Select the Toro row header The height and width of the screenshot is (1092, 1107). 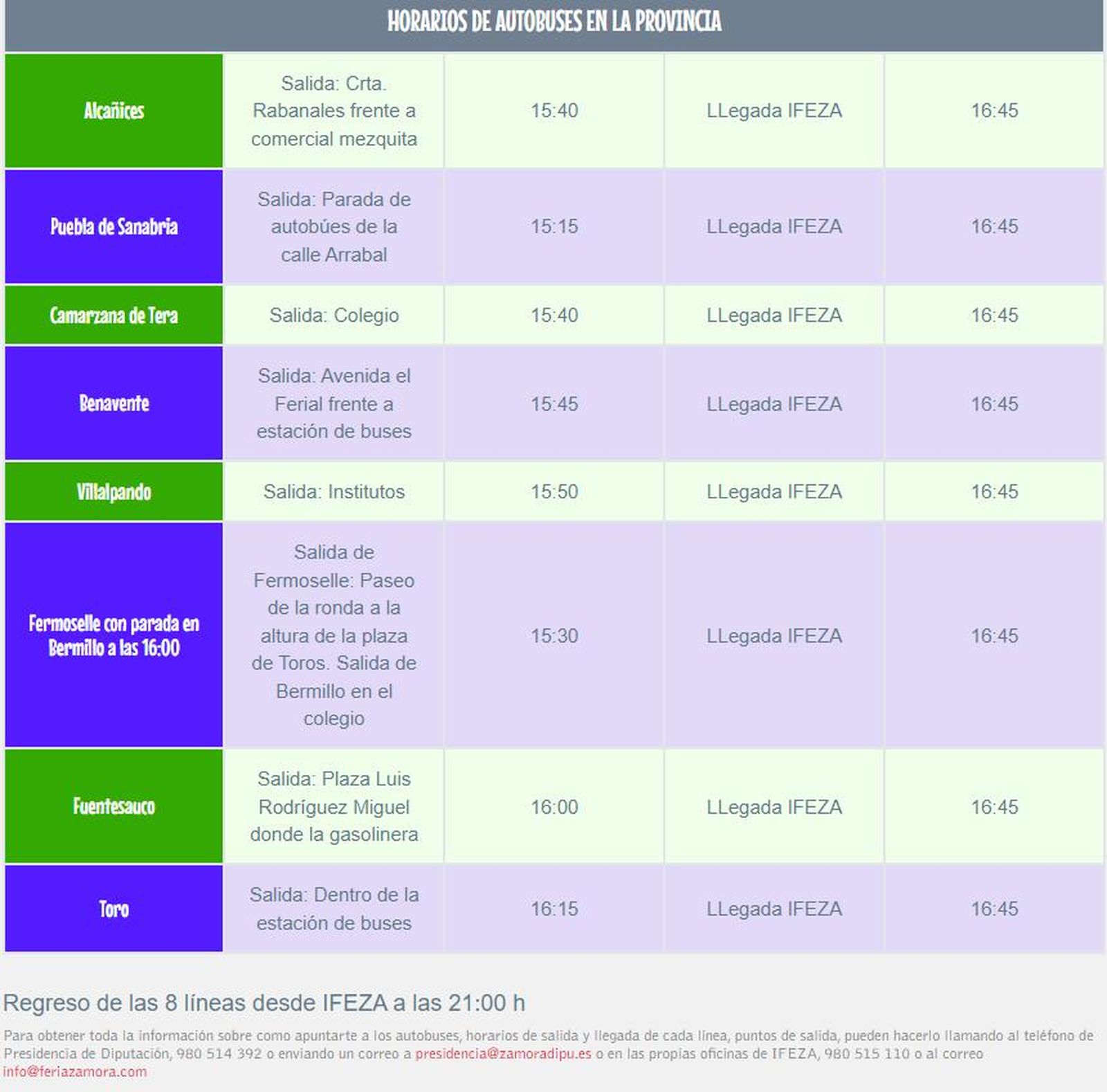[113, 909]
